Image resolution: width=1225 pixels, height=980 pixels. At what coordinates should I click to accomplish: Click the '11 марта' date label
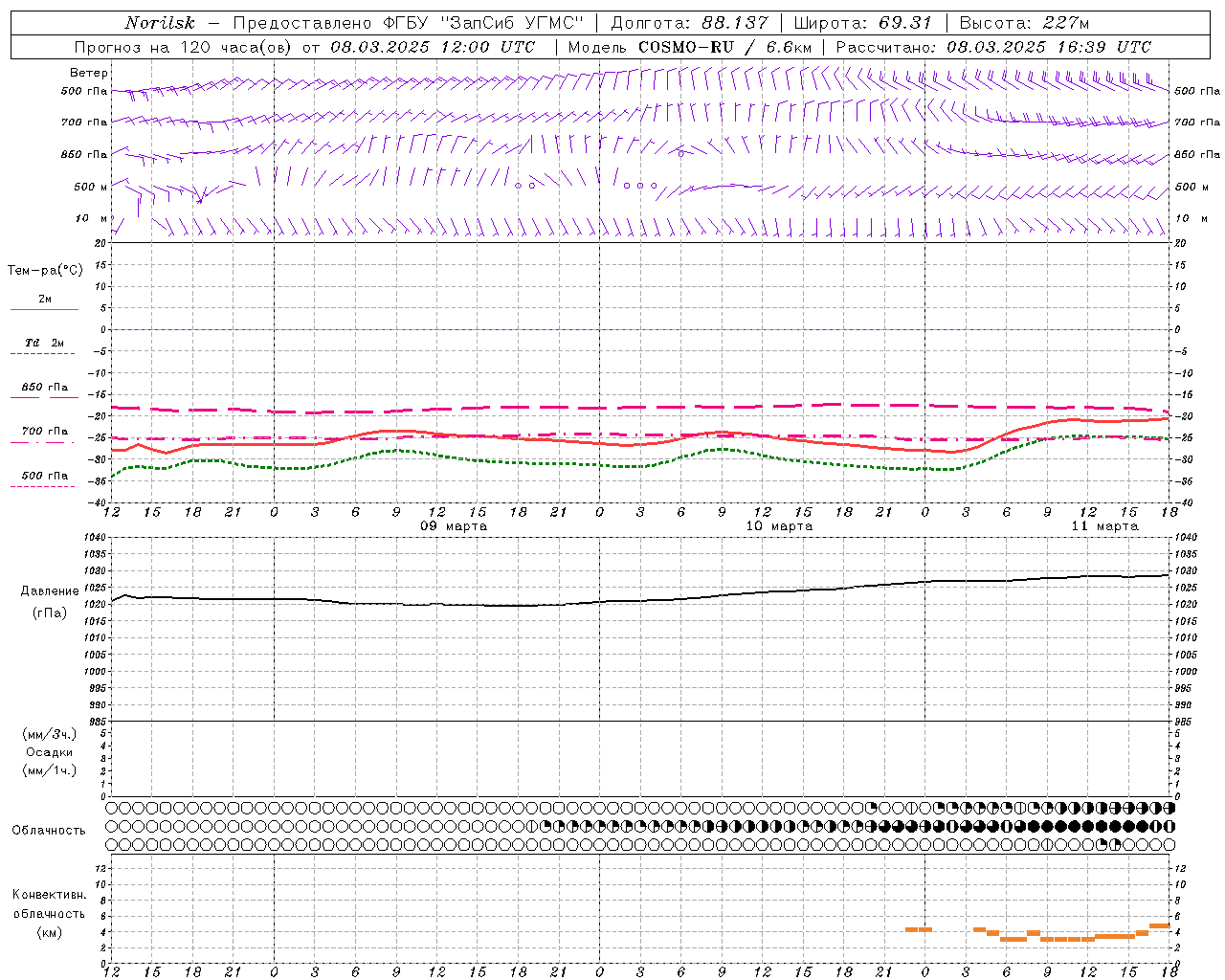click(1104, 526)
